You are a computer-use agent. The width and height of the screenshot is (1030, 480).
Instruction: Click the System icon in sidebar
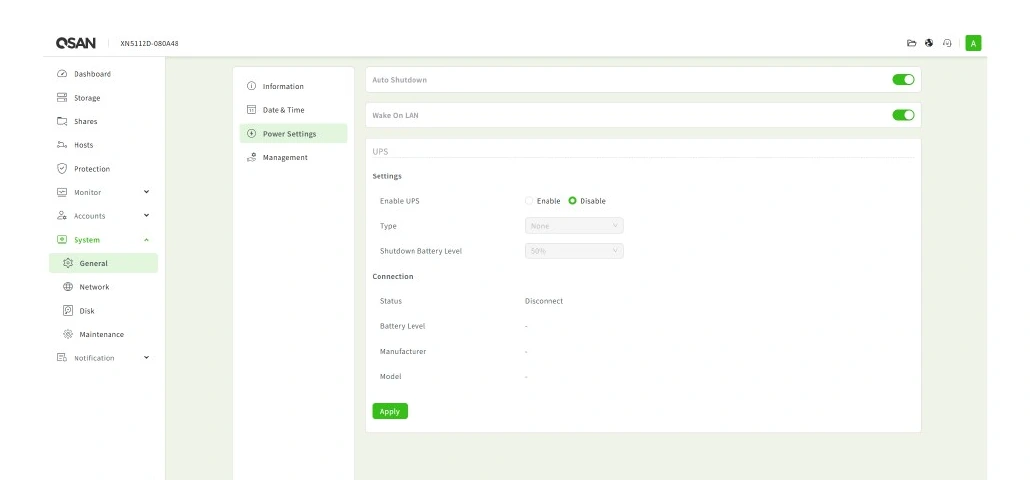click(62, 240)
